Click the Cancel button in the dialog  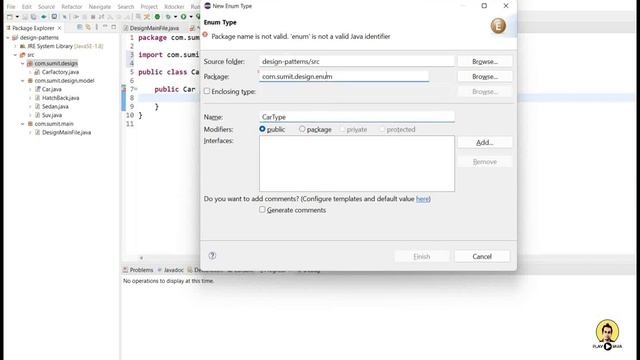(482, 256)
